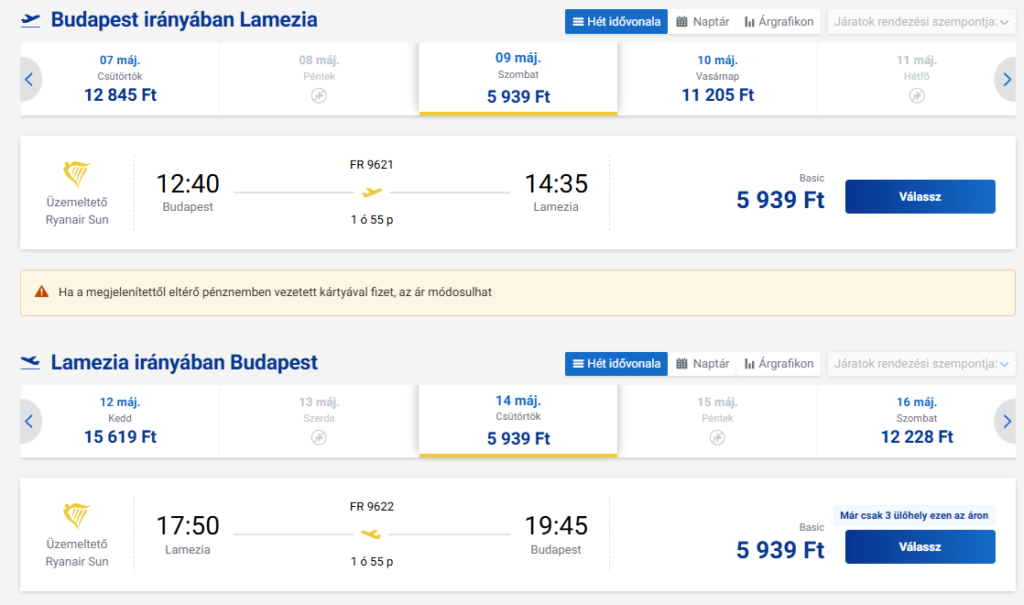Expand the return flight sorting dropdown
The width and height of the screenshot is (1024, 605).
click(x=920, y=364)
